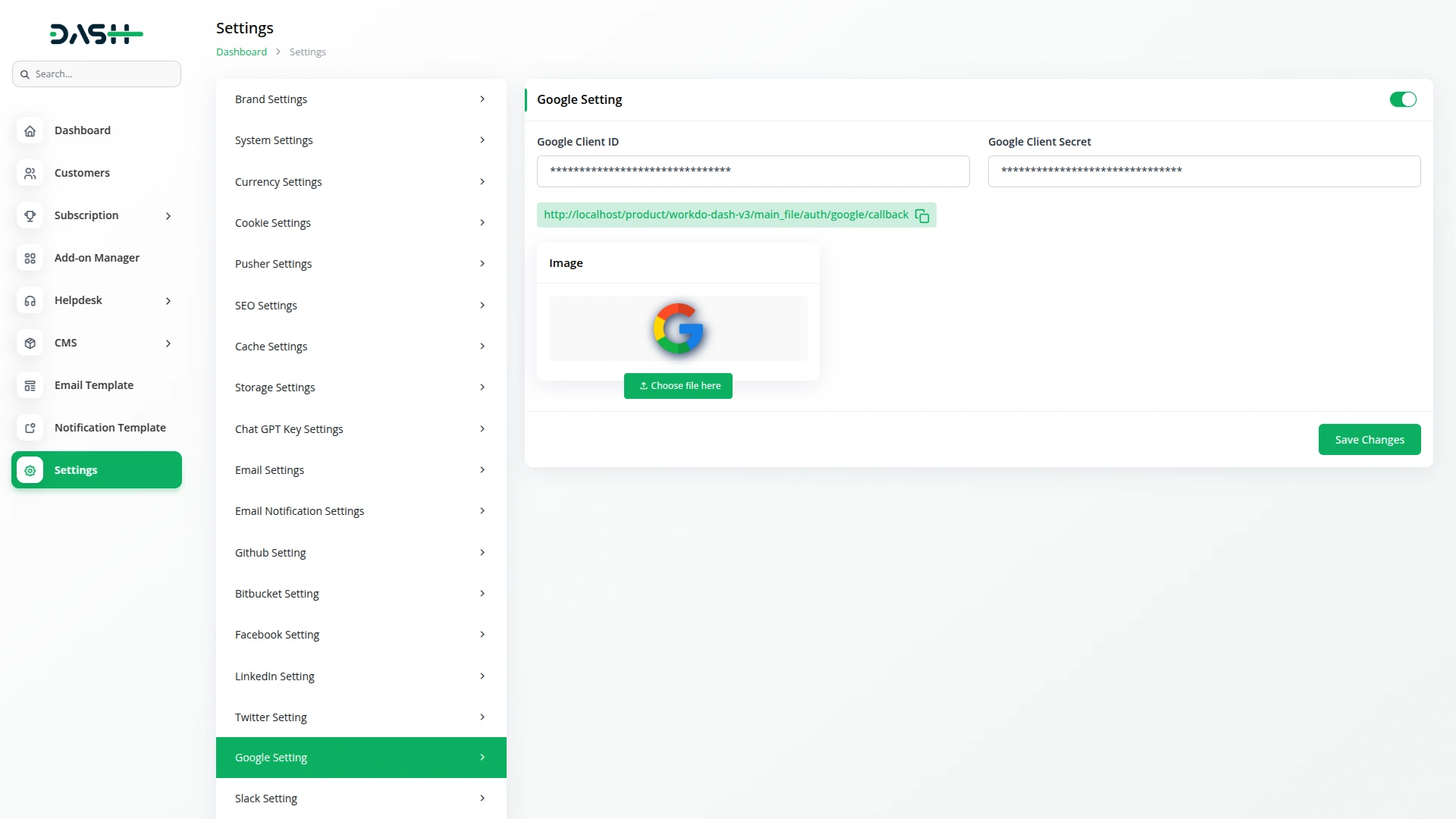
Task: Click the Google Client ID input field
Action: 753,171
